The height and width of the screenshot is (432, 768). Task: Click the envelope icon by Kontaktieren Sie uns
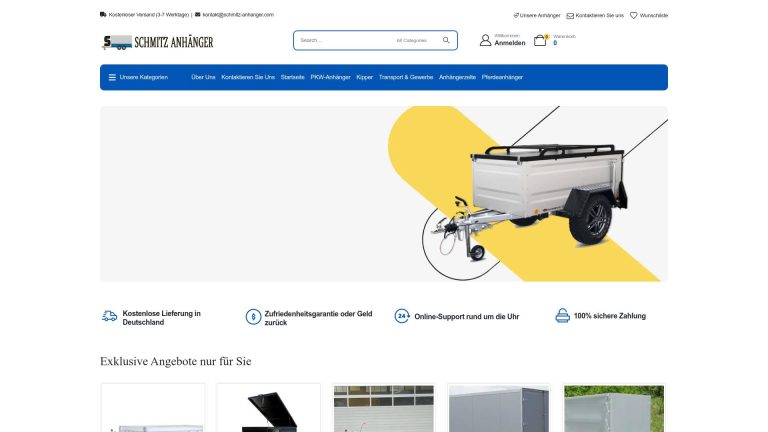[570, 16]
